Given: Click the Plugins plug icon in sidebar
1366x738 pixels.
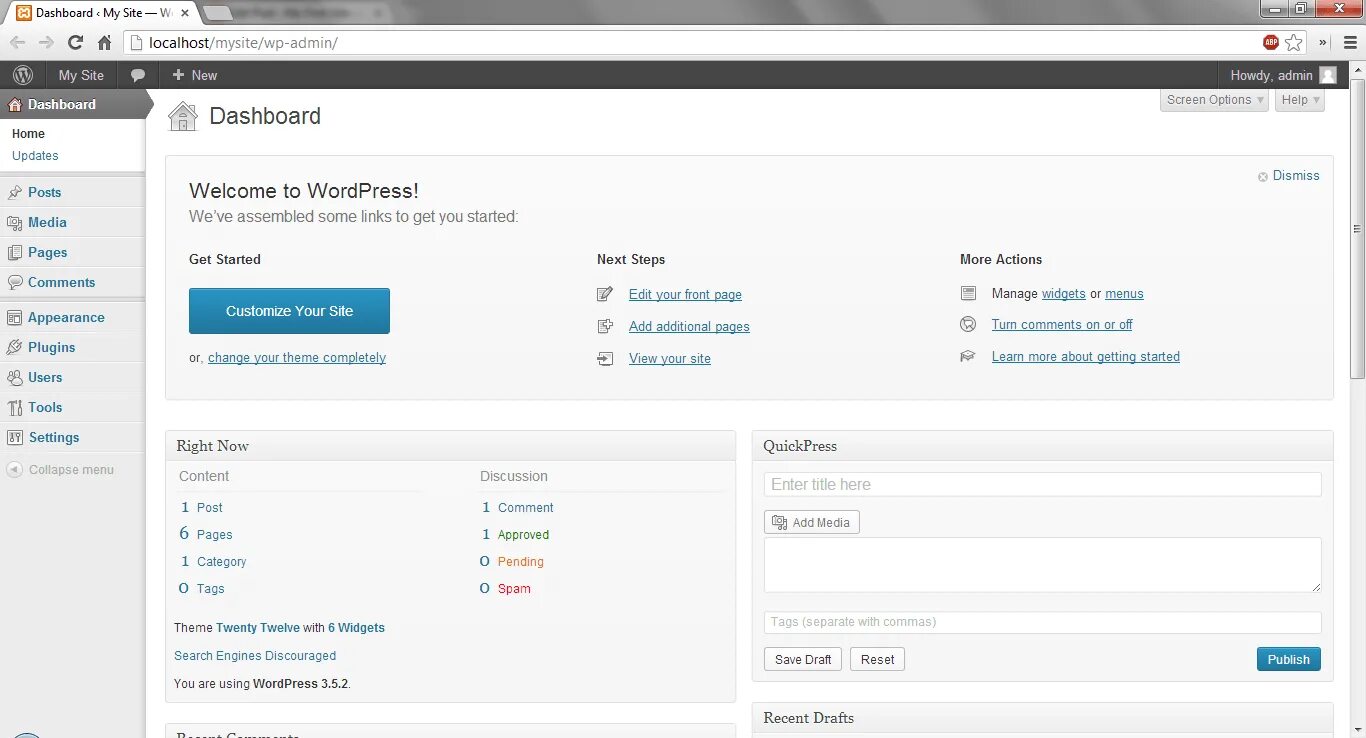Looking at the screenshot, I should (14, 347).
